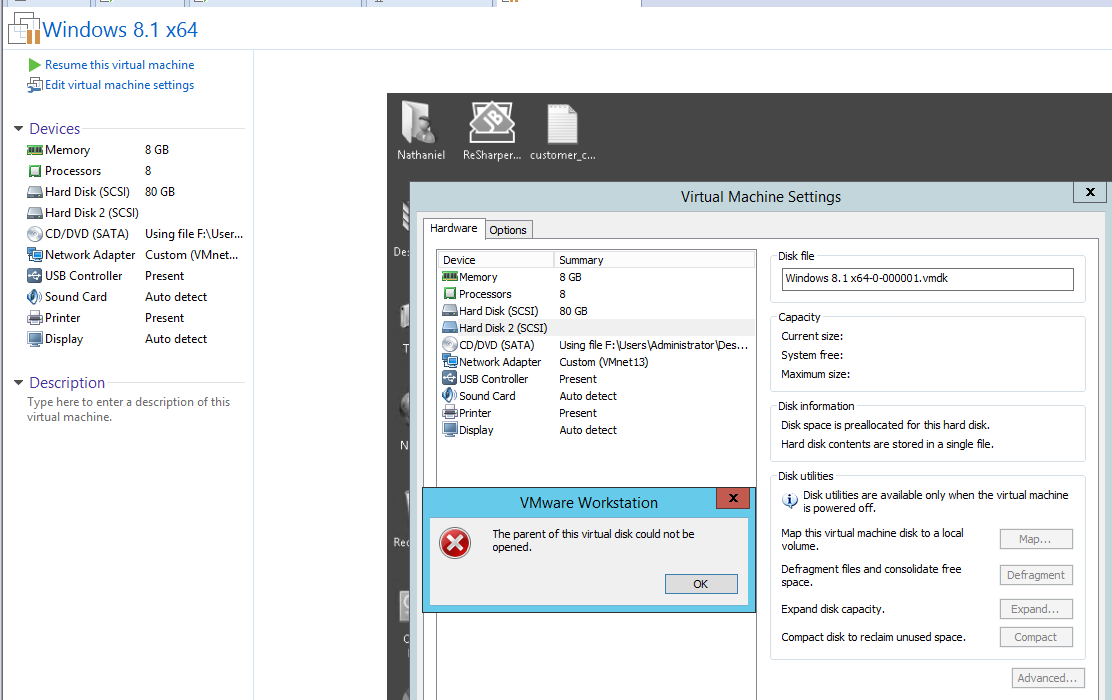Click Sound Card icon in Settings list
This screenshot has width=1112, height=700.
coord(450,396)
